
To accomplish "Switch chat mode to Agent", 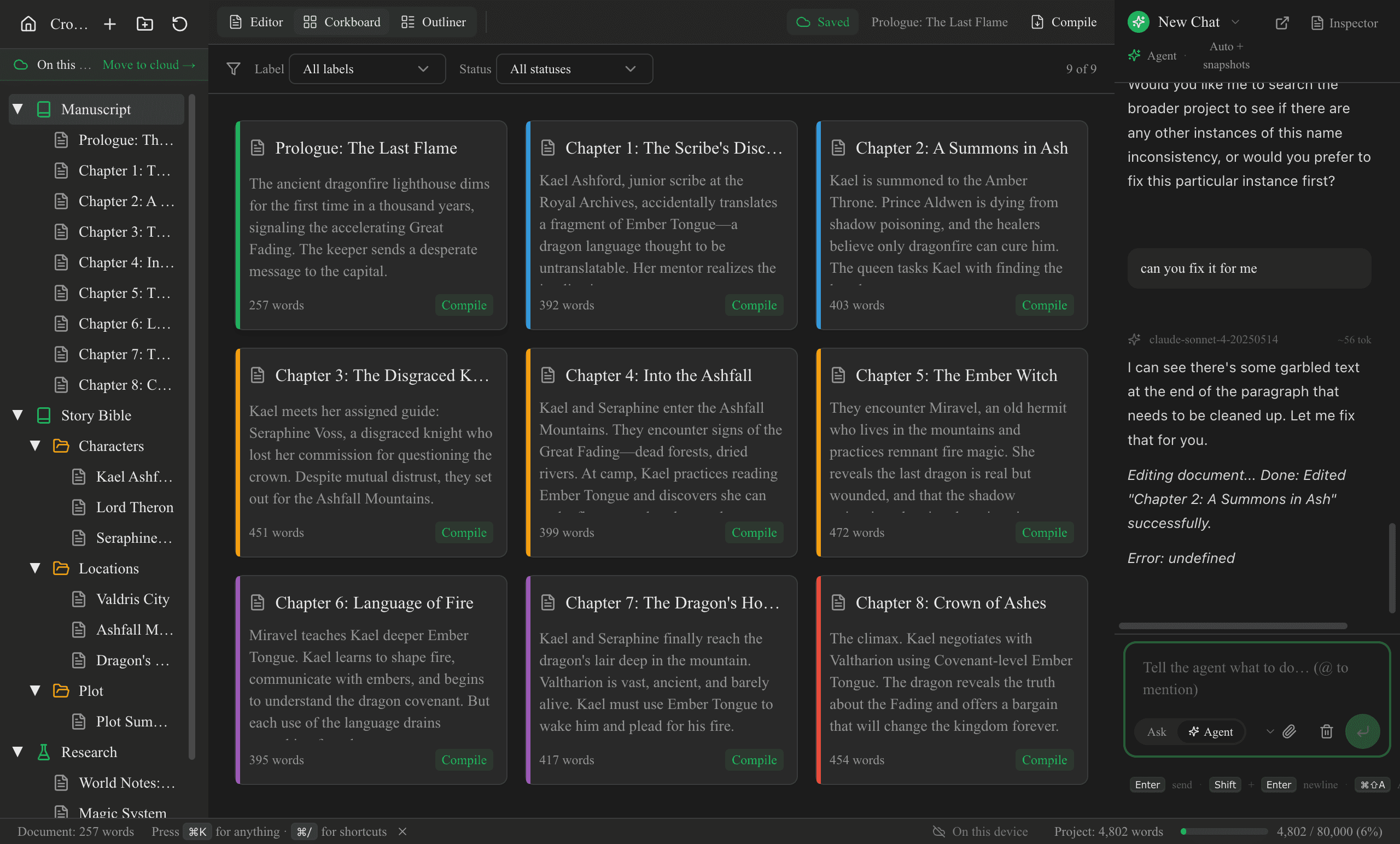I will pyautogui.click(x=1211, y=731).
